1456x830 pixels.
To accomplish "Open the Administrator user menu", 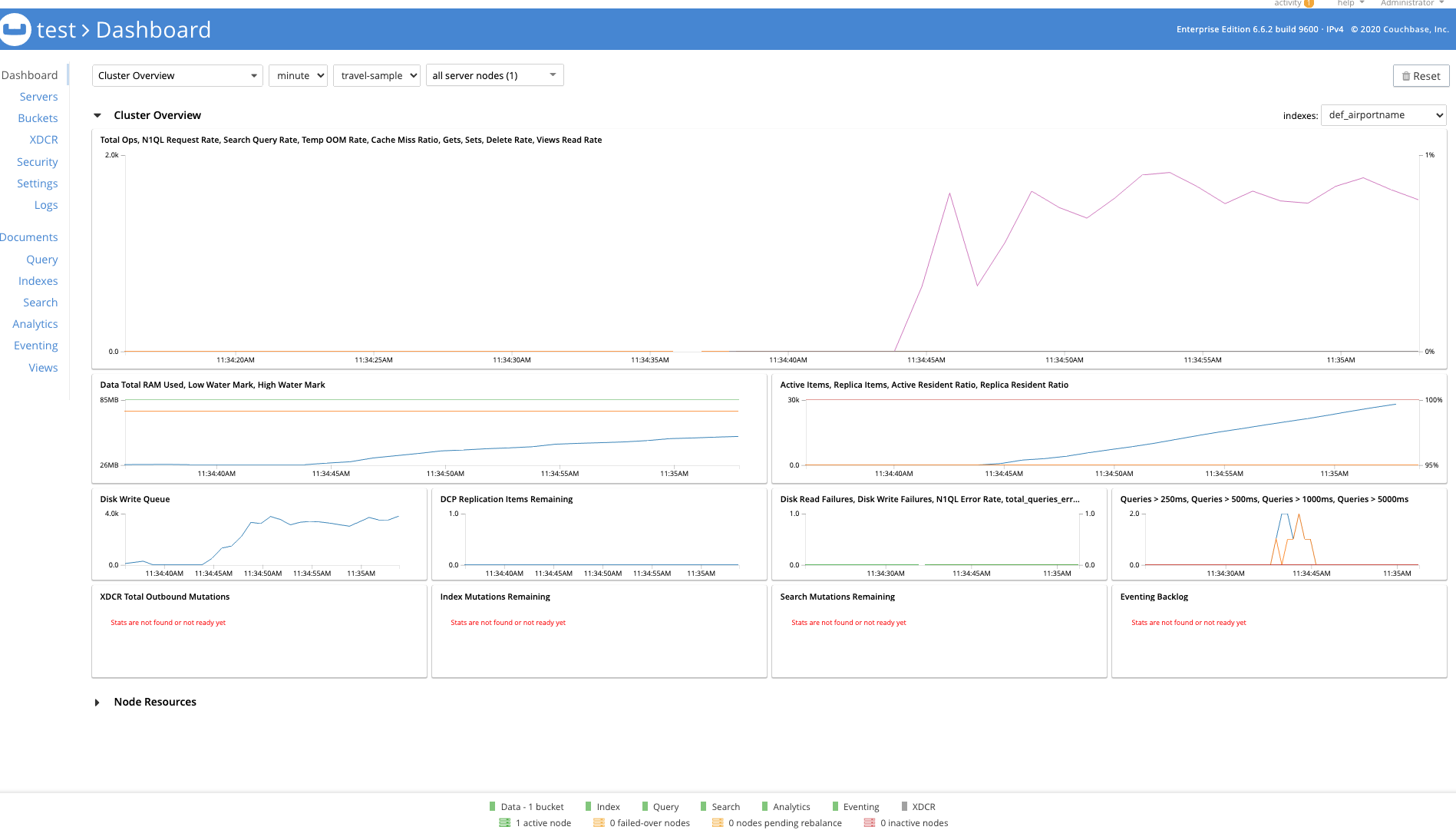I will coord(1412,3).
